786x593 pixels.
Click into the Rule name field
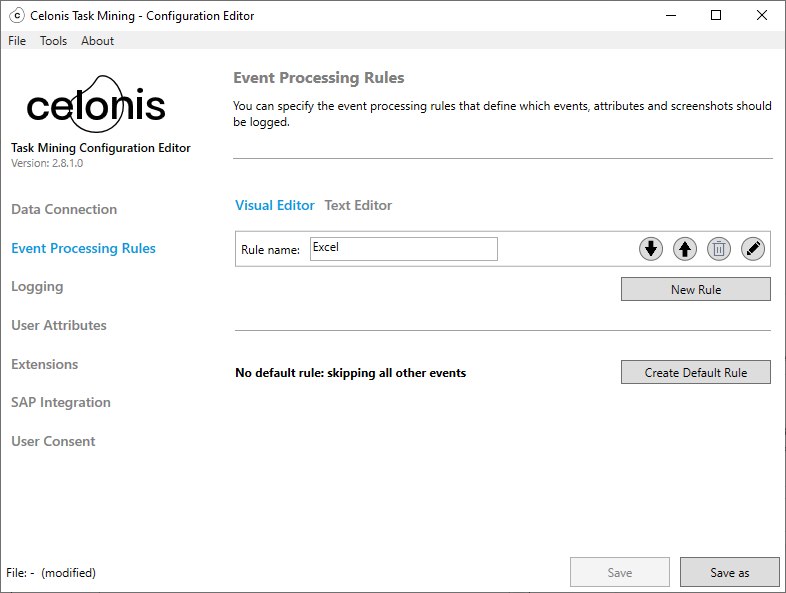tap(403, 249)
